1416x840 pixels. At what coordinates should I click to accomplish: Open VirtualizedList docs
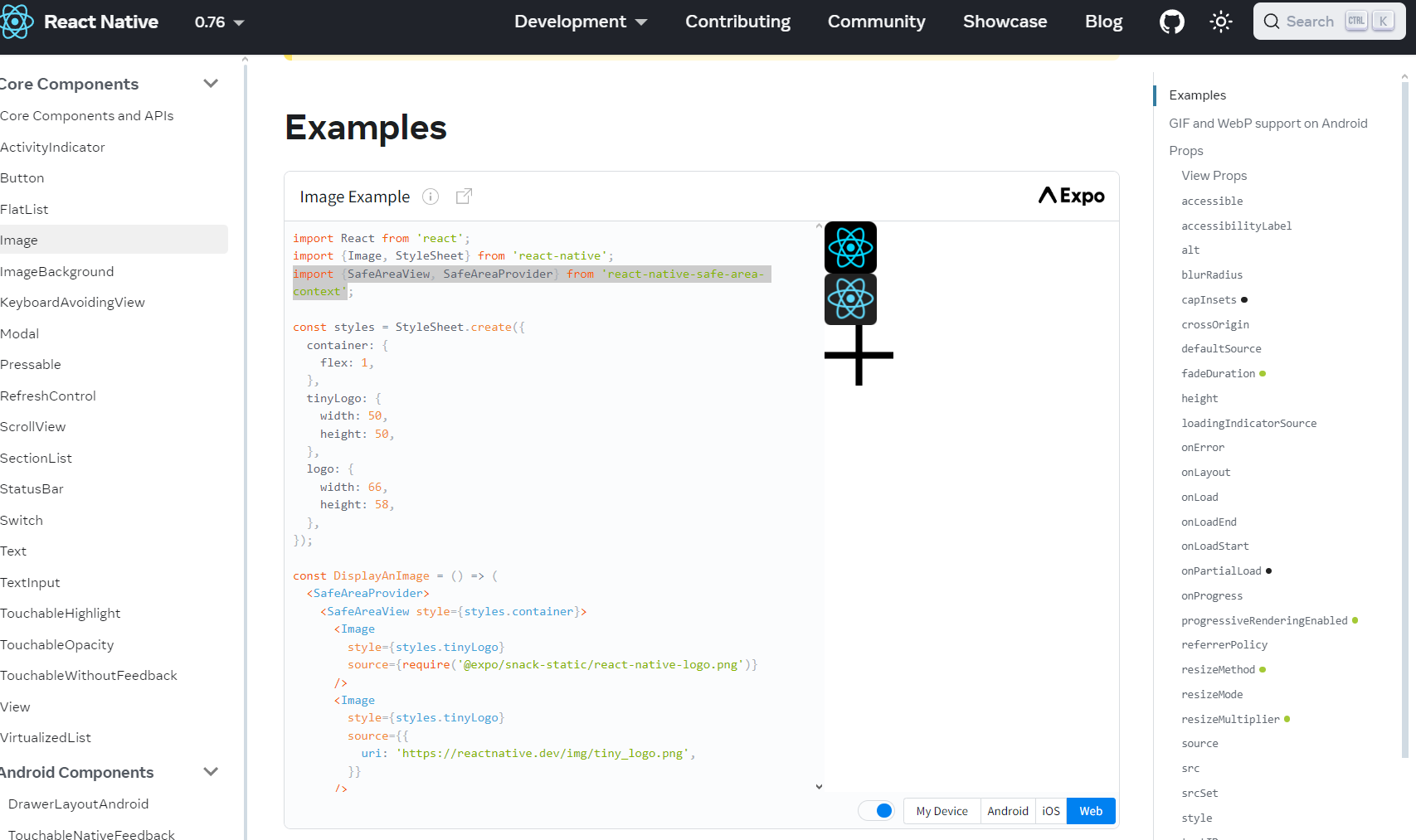(46, 738)
